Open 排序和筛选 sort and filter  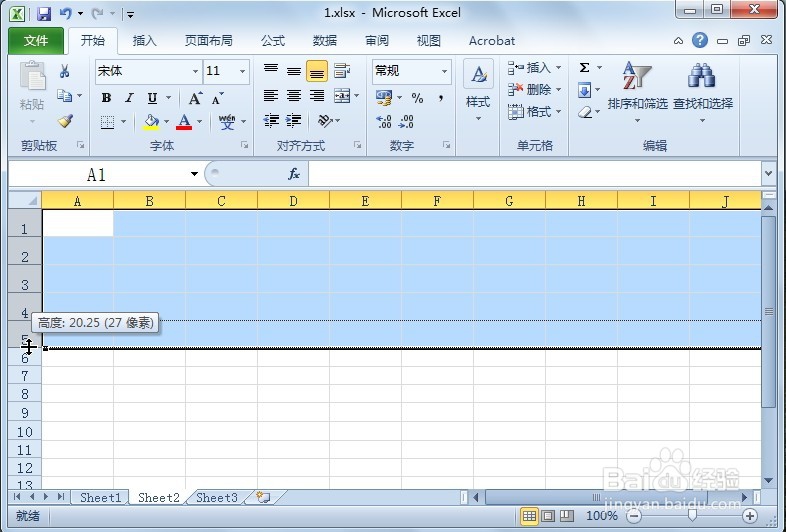(x=638, y=91)
